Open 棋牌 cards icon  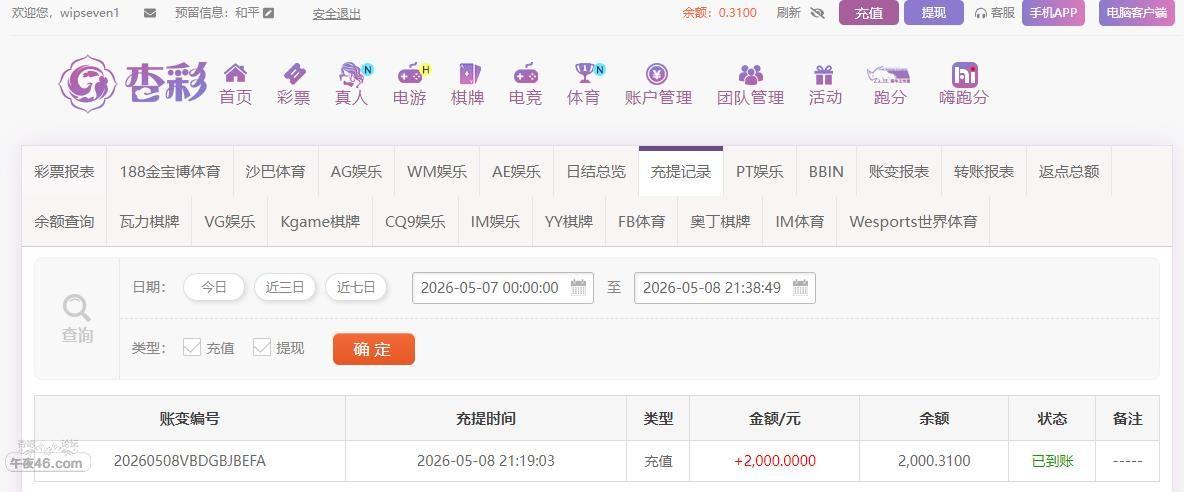point(468,73)
